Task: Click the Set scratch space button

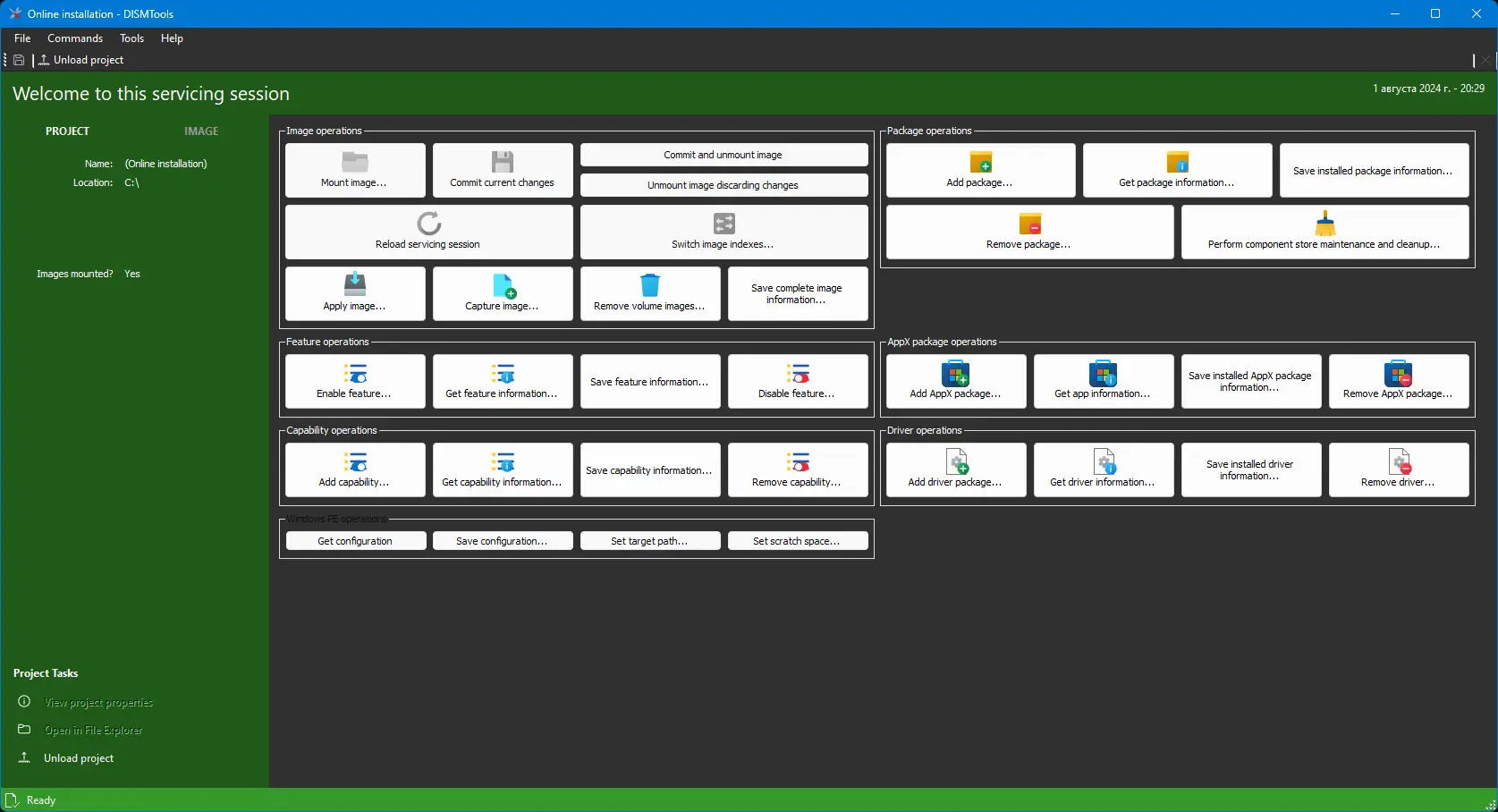Action: (798, 541)
